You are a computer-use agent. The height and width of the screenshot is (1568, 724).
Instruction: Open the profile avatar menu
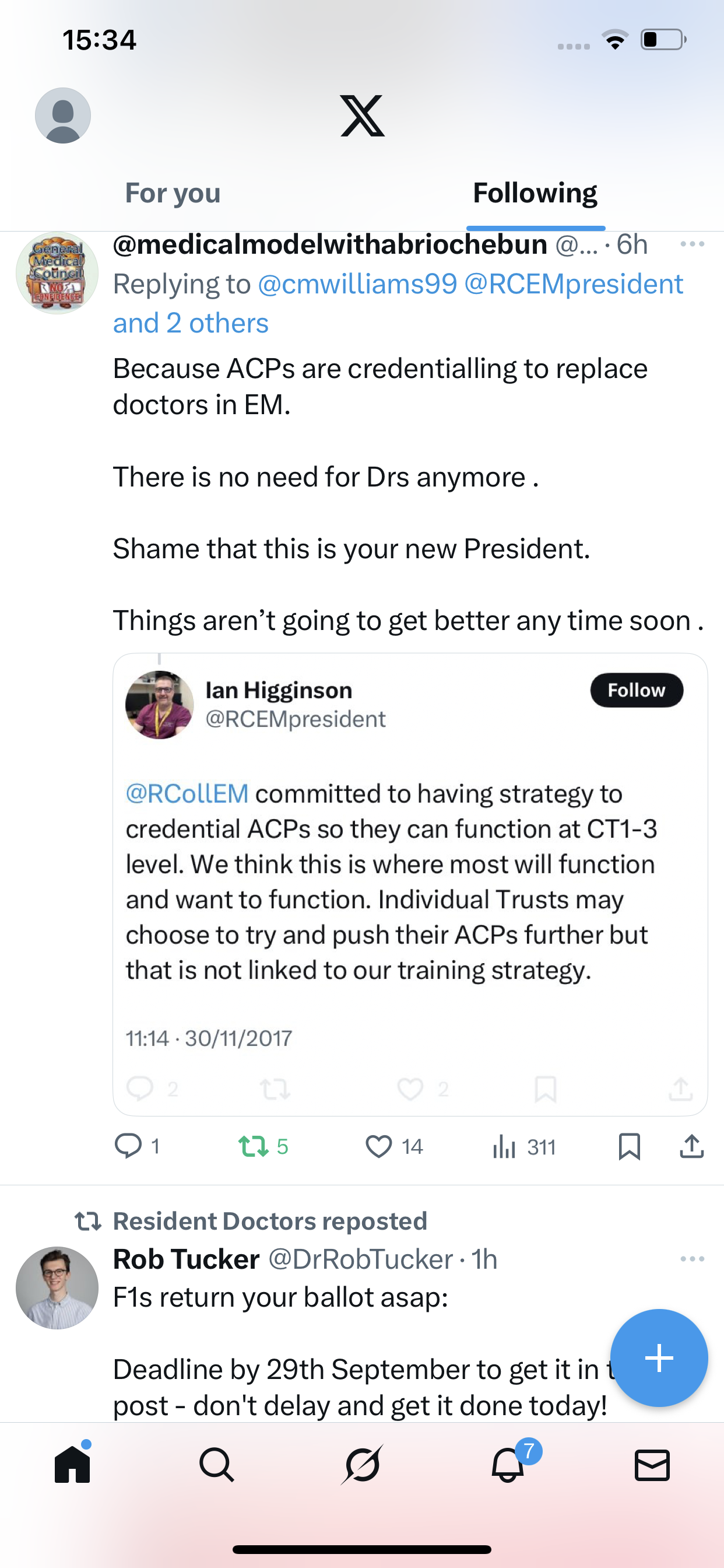click(x=63, y=116)
